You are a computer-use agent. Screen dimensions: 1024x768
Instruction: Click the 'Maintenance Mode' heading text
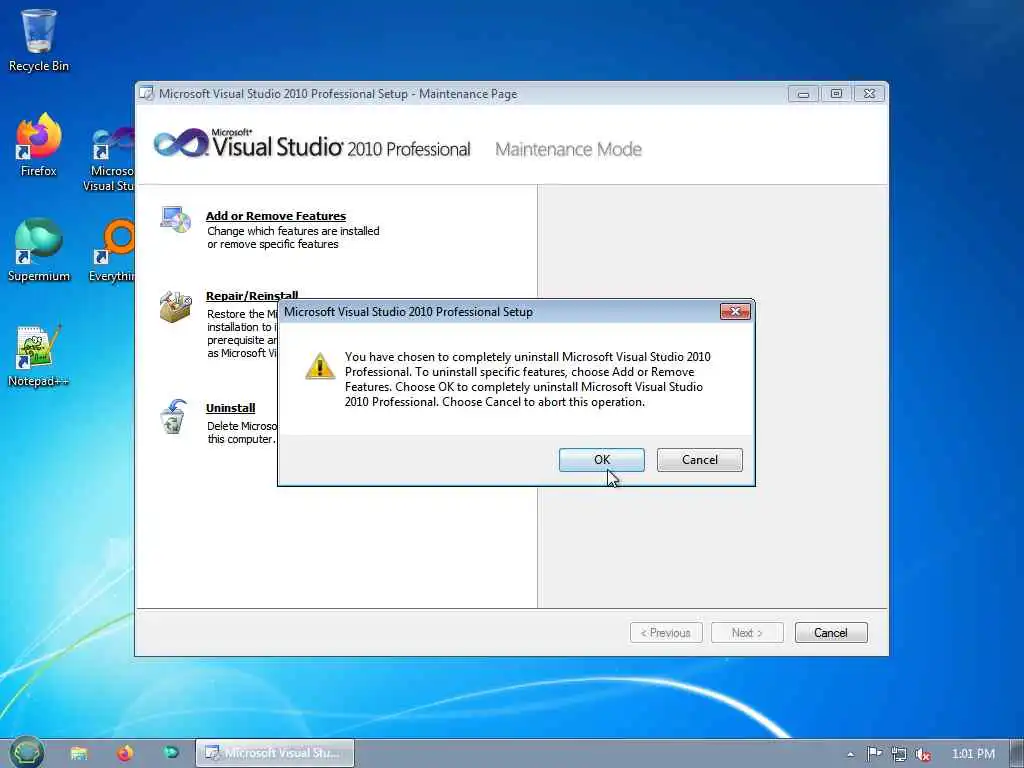point(568,150)
